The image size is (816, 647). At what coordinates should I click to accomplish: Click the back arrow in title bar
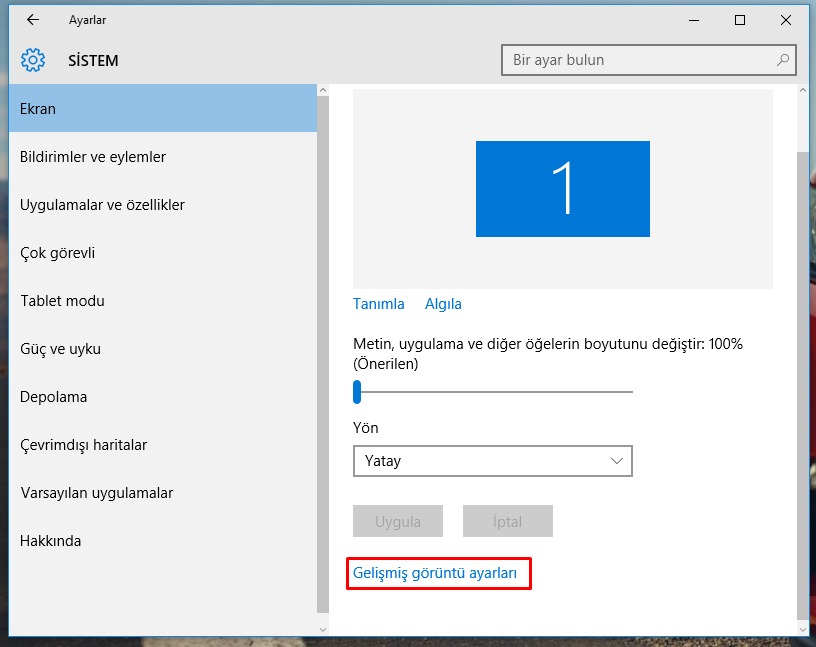[33, 20]
